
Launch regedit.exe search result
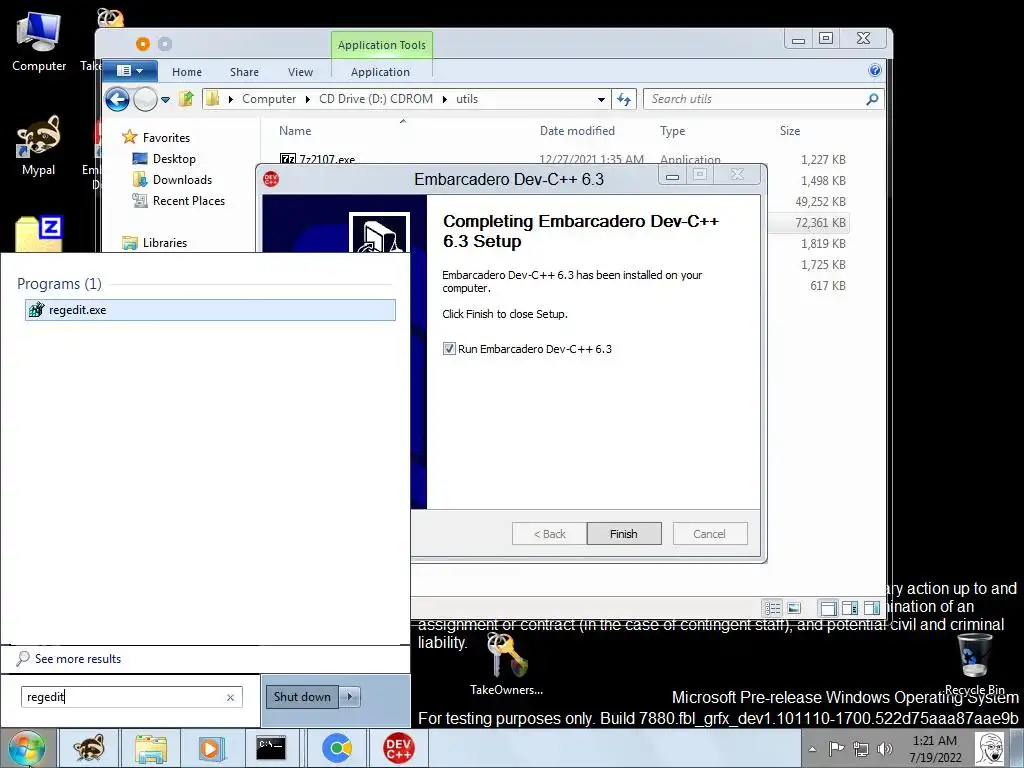pyautogui.click(x=210, y=310)
